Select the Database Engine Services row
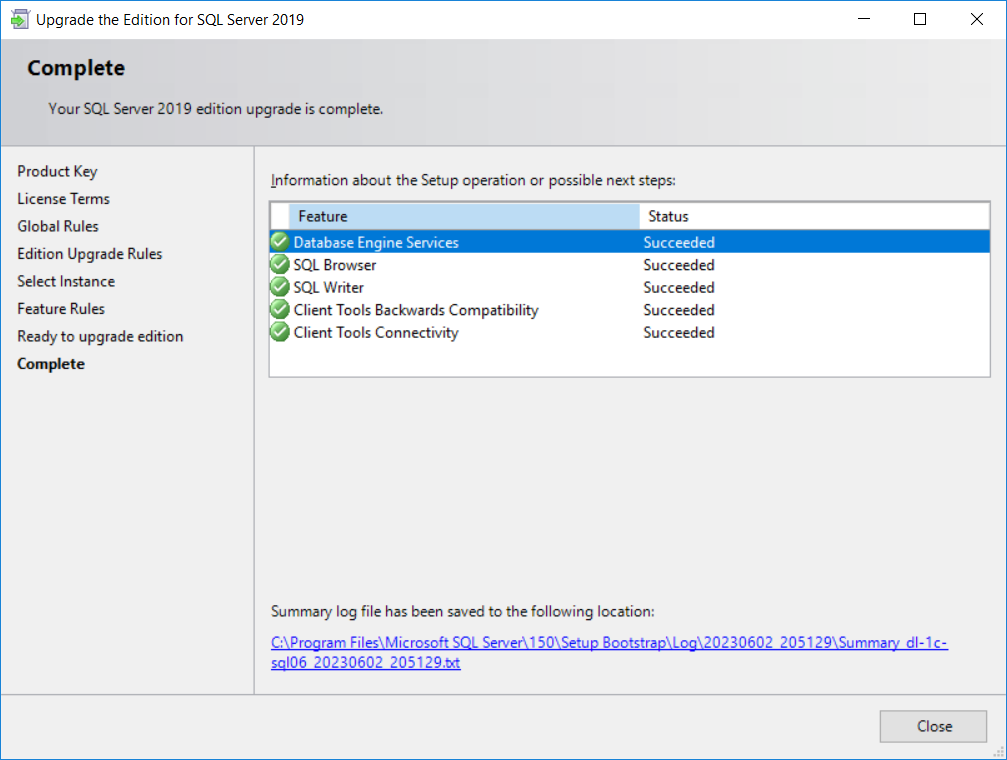The height and width of the screenshot is (760, 1007). [629, 242]
